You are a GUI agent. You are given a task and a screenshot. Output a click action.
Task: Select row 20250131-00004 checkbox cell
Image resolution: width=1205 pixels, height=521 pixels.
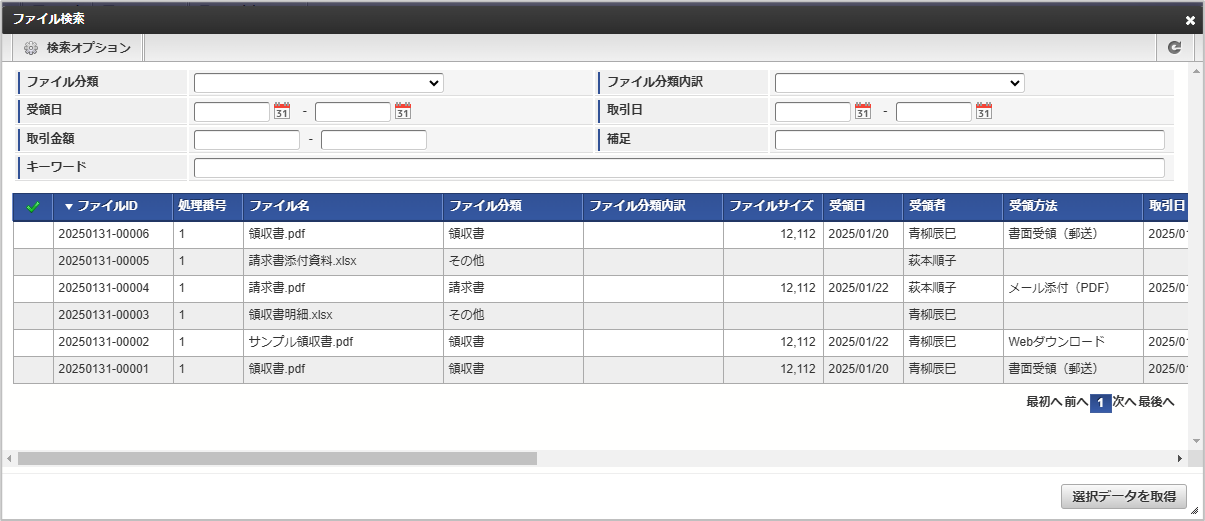[33, 288]
